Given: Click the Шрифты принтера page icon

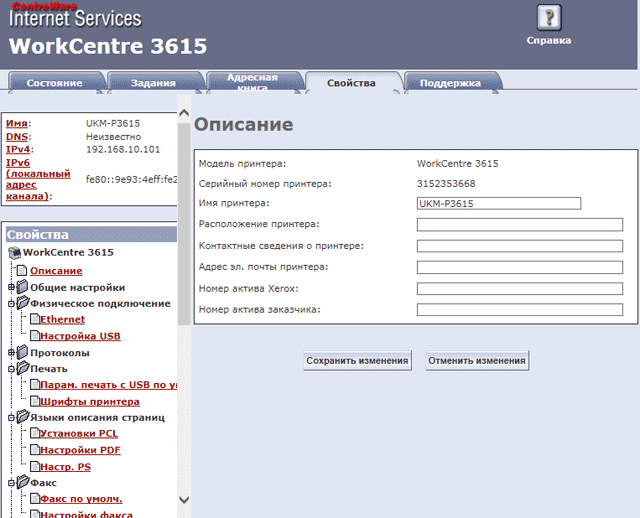Looking at the screenshot, I should [x=35, y=402].
